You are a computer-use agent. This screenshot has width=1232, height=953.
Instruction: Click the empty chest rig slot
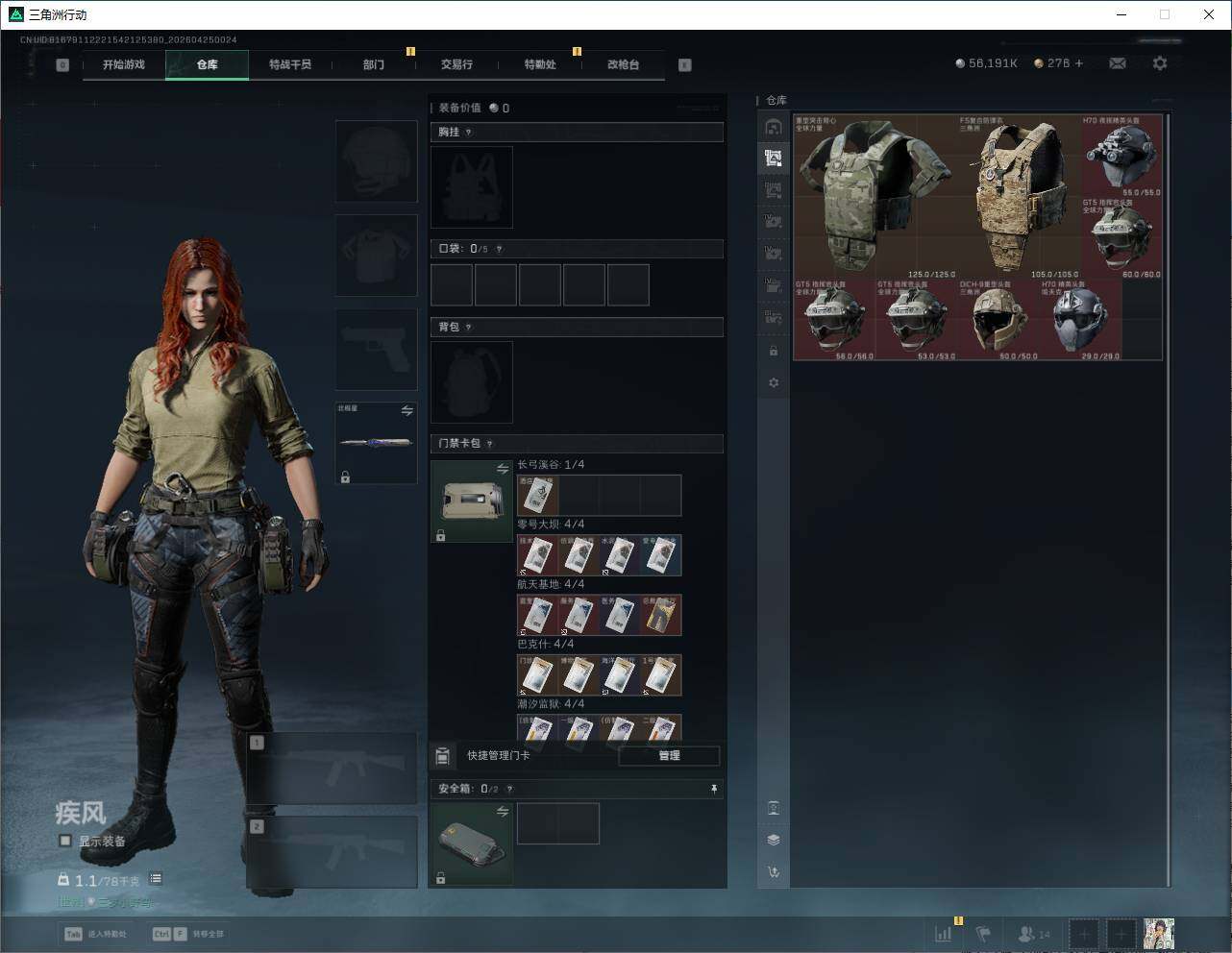(x=472, y=187)
